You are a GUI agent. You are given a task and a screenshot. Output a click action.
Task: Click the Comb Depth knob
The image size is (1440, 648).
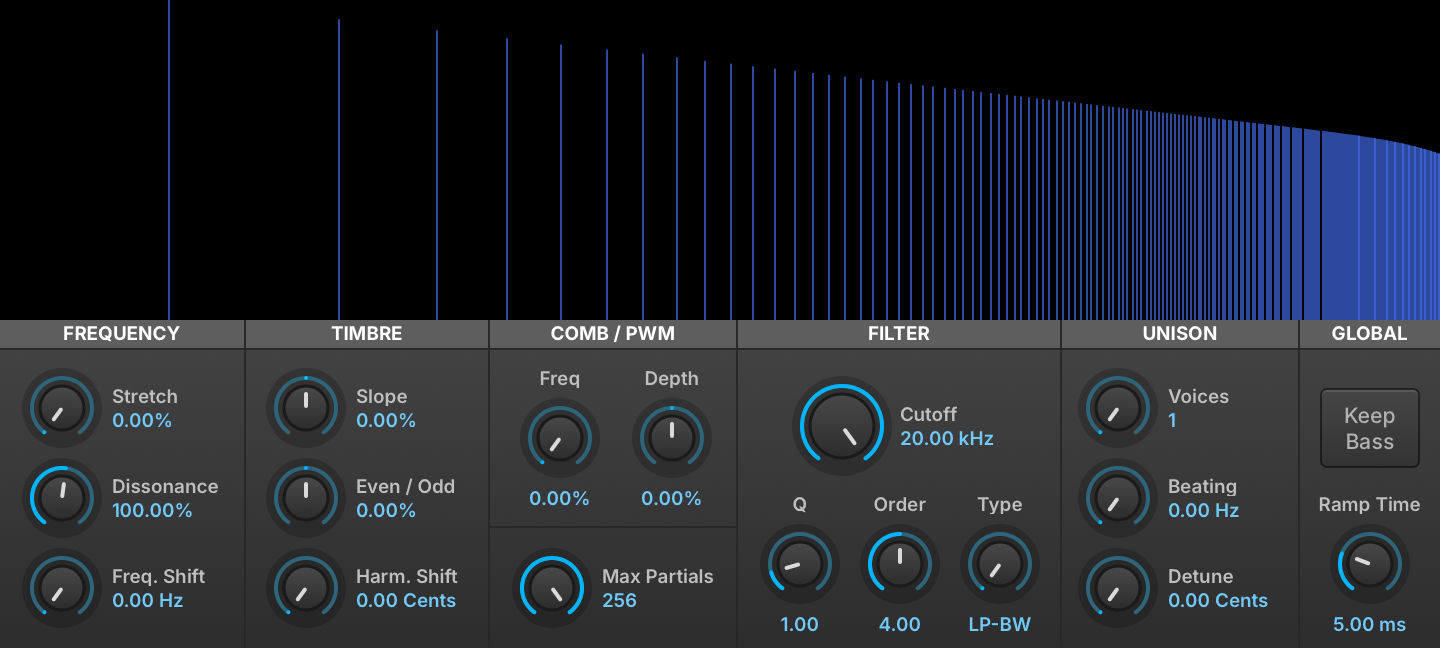pyautogui.click(x=671, y=438)
